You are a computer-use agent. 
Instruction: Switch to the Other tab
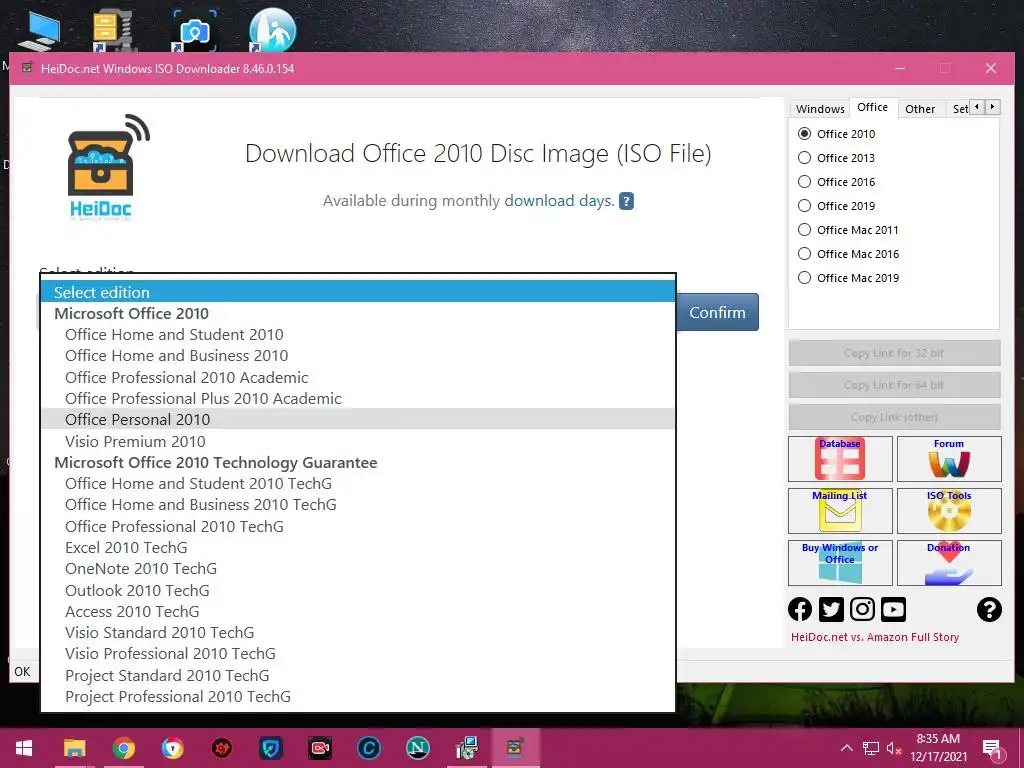tap(920, 108)
